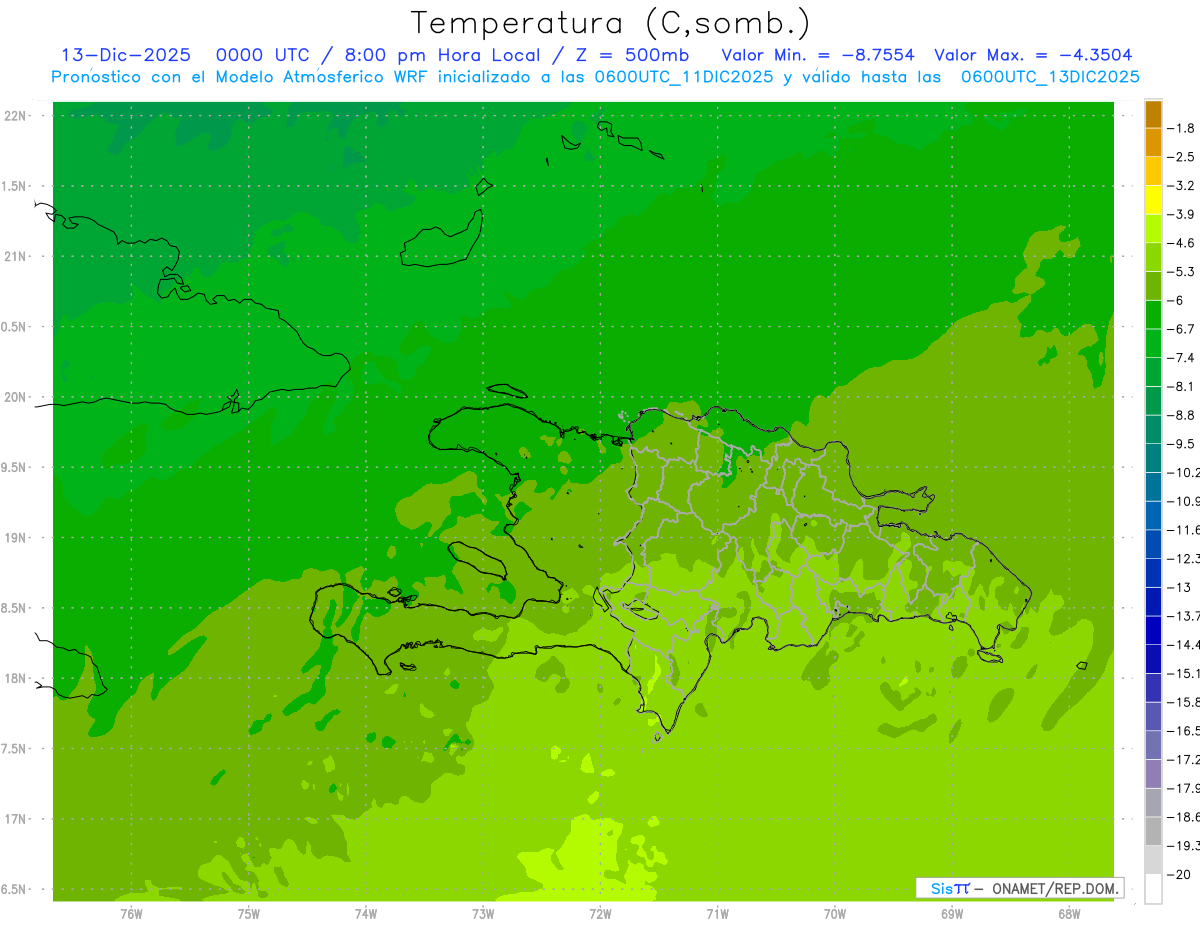The width and height of the screenshot is (1200, 927).
Task: Click colorbar value '-20'
Action: pyautogui.click(x=1178, y=874)
